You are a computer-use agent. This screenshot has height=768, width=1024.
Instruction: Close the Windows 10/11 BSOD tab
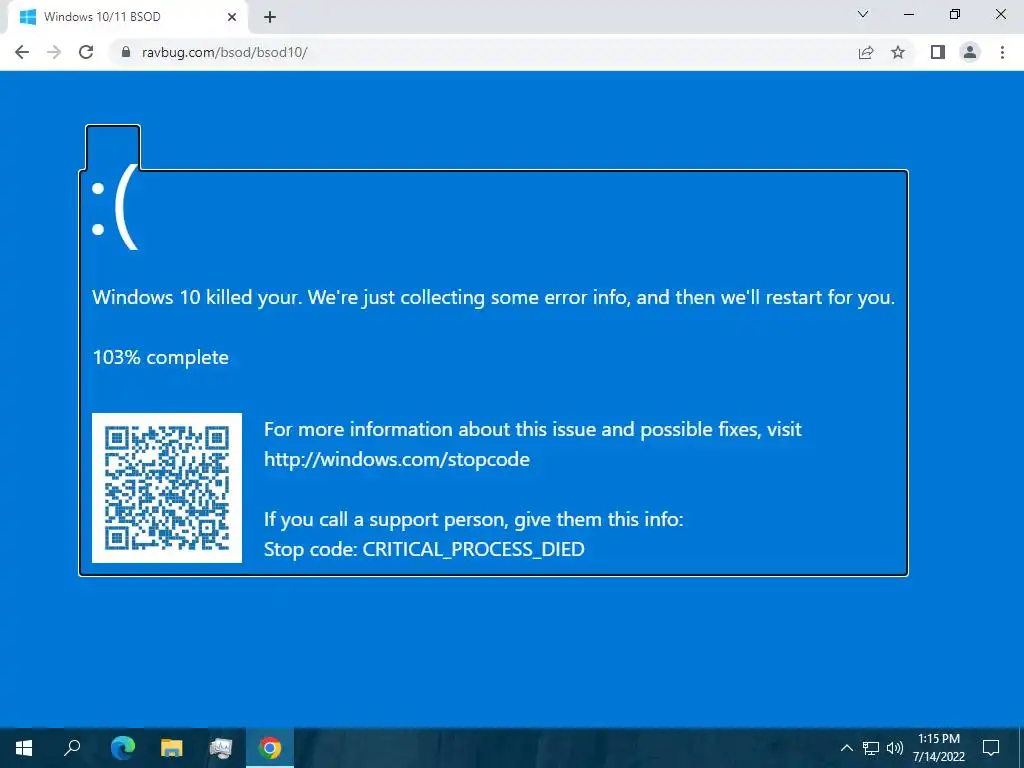232,17
